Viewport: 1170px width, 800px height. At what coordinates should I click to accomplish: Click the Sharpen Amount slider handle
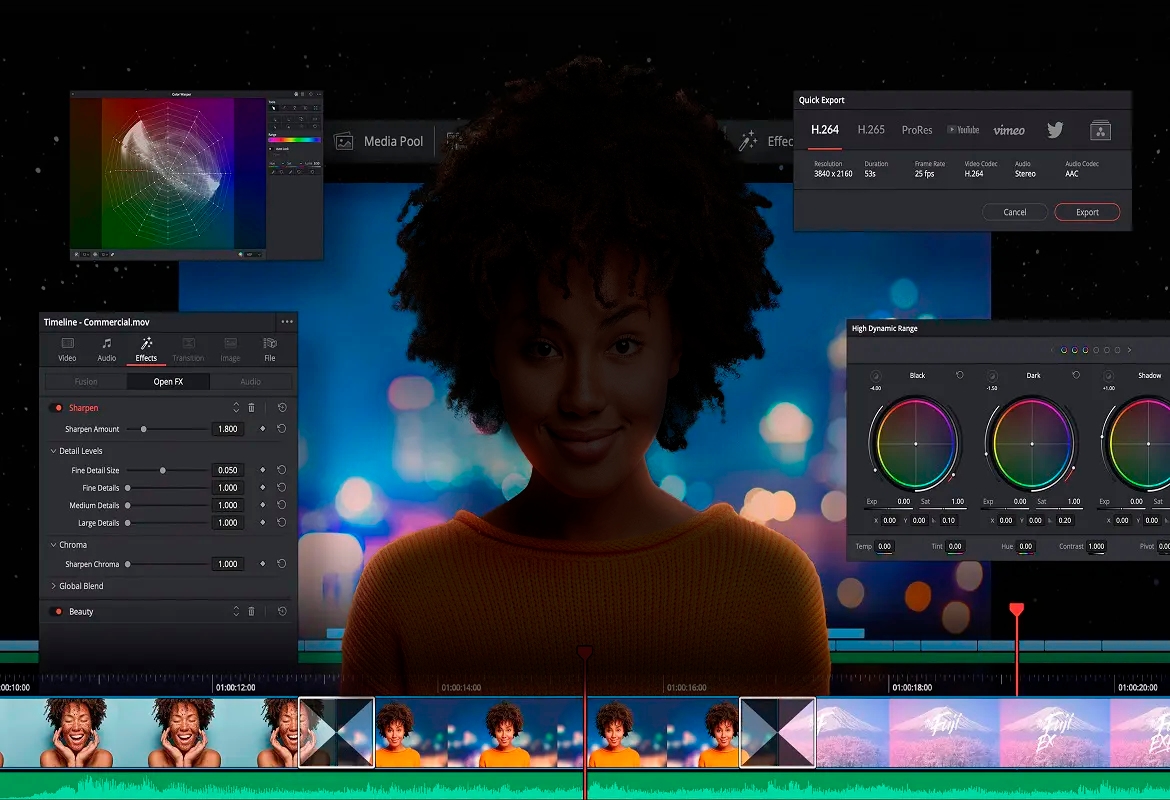point(144,429)
